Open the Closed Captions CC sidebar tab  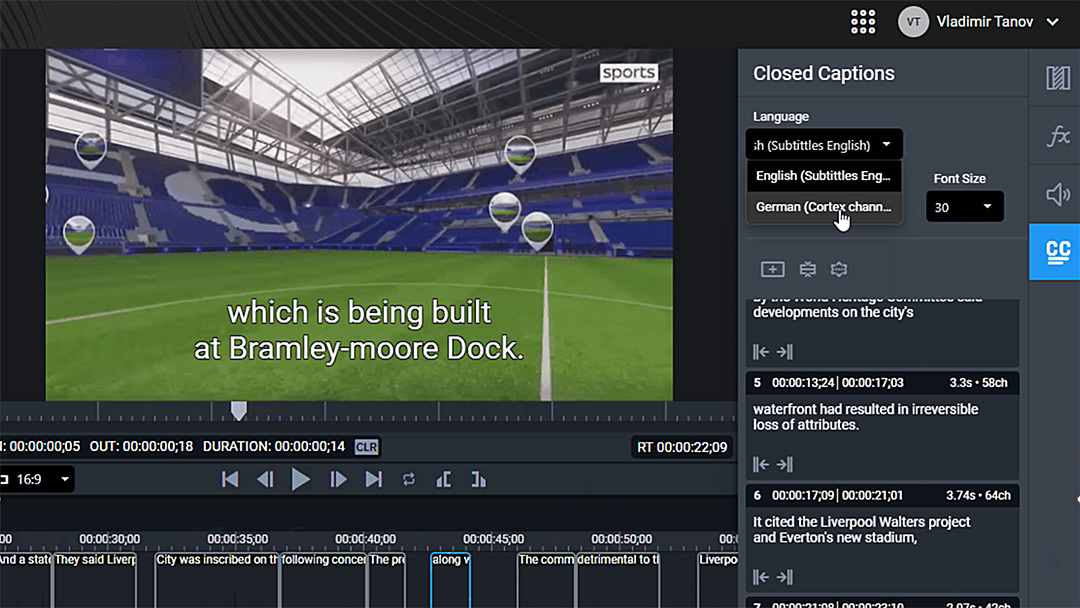1057,251
